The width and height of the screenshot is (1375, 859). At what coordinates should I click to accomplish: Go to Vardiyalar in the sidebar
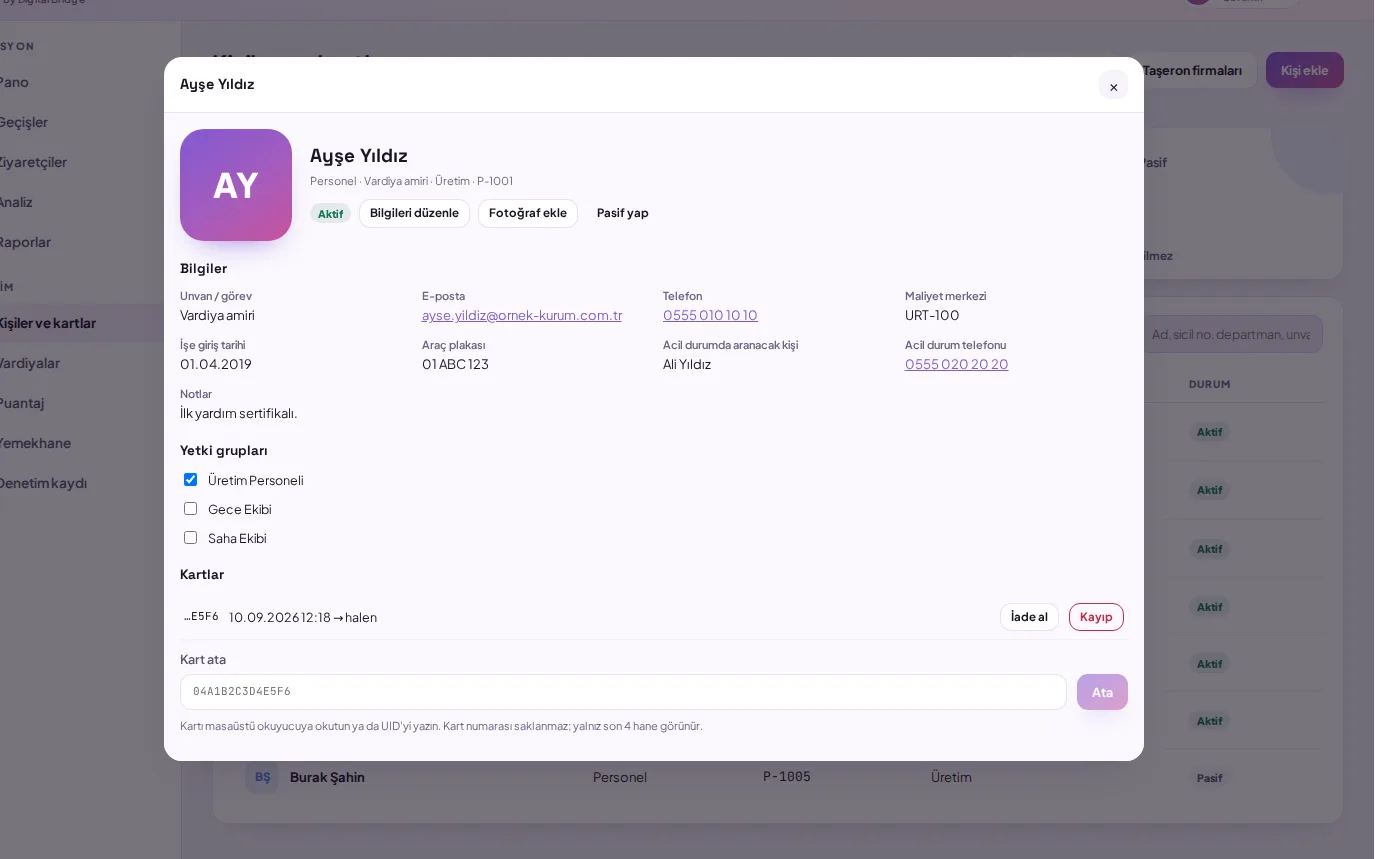(x=30, y=363)
